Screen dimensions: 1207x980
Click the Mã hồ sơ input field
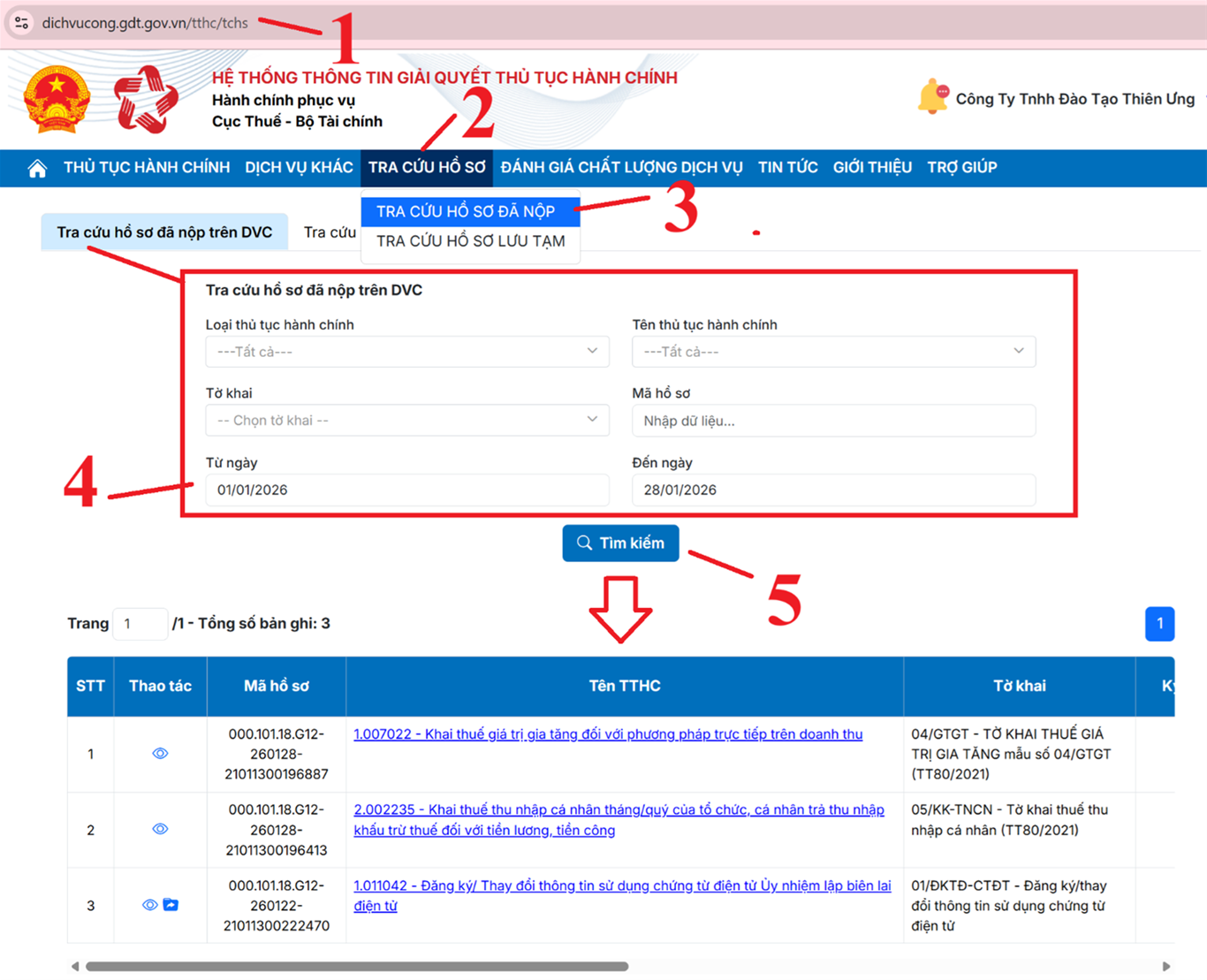pos(833,421)
